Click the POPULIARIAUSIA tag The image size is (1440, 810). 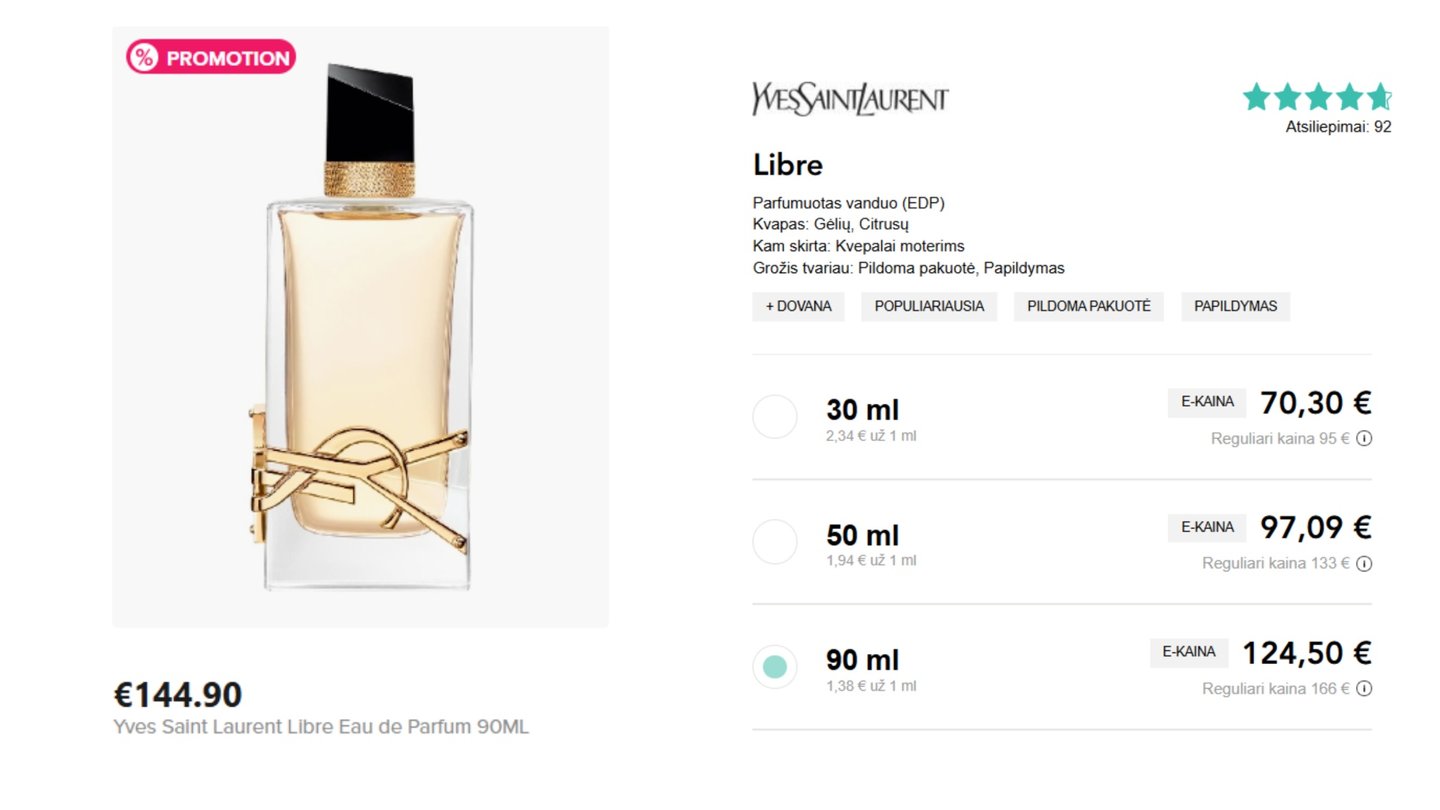click(x=930, y=306)
